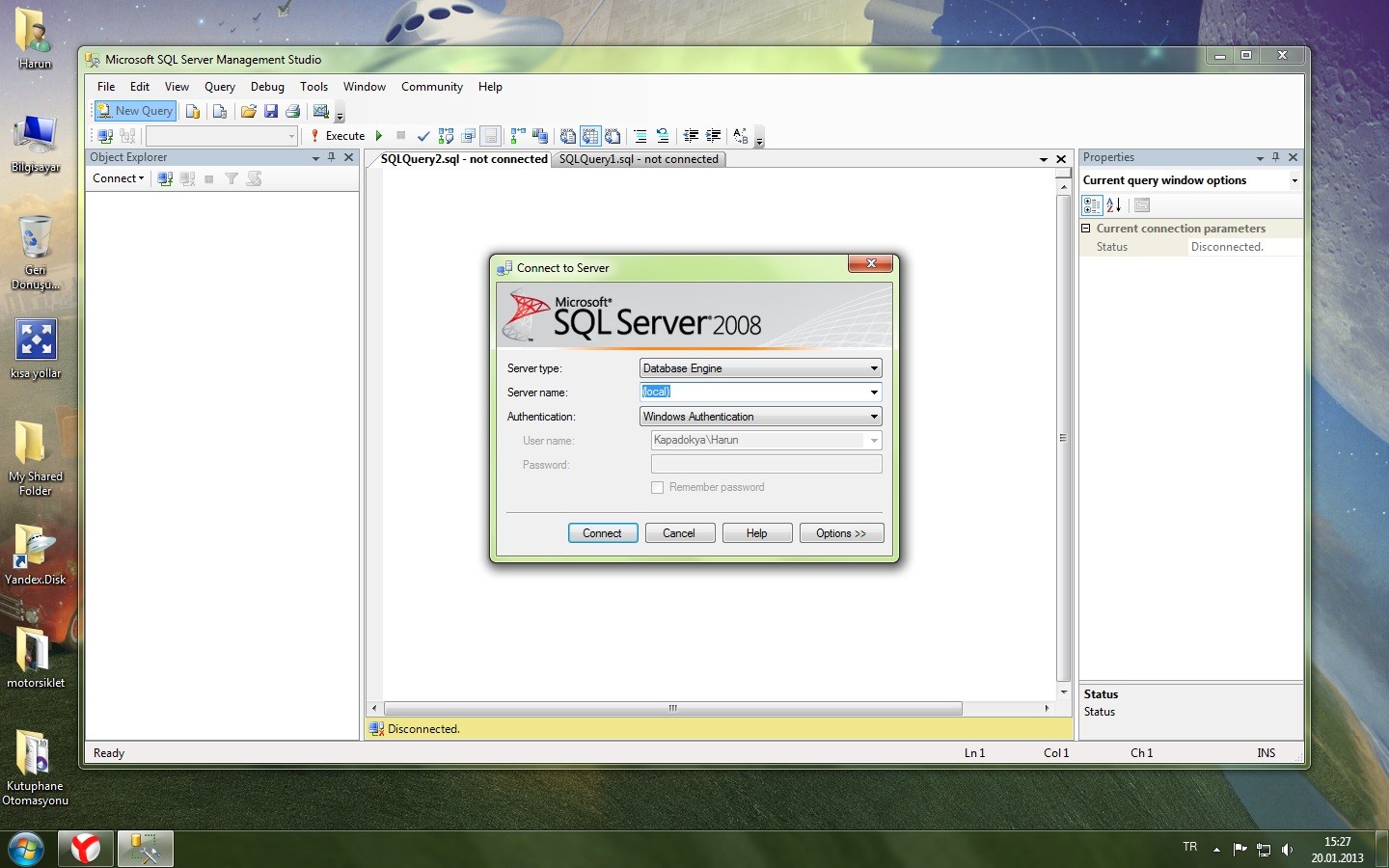Screen dimensions: 1389x868
Task: Select the Results to Text icon
Action: (x=568, y=136)
